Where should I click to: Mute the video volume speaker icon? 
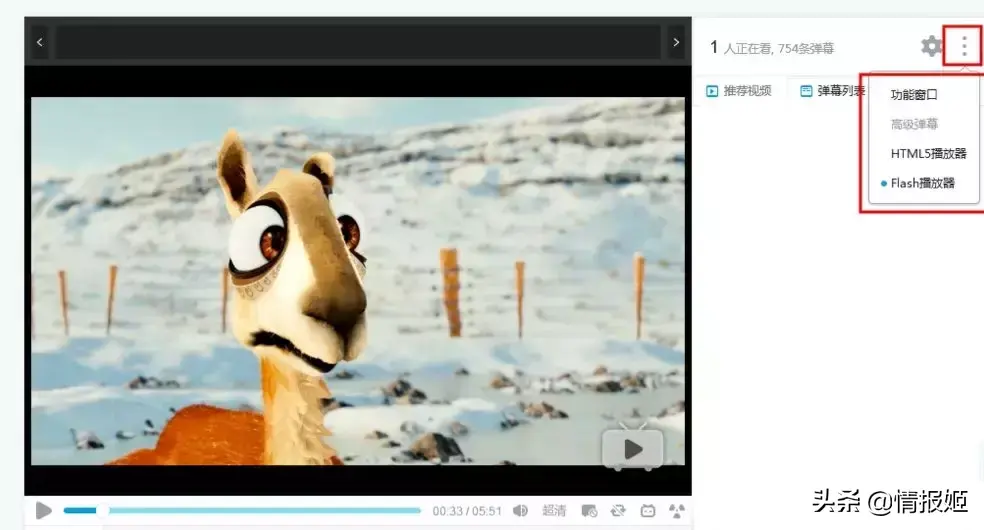click(x=520, y=511)
